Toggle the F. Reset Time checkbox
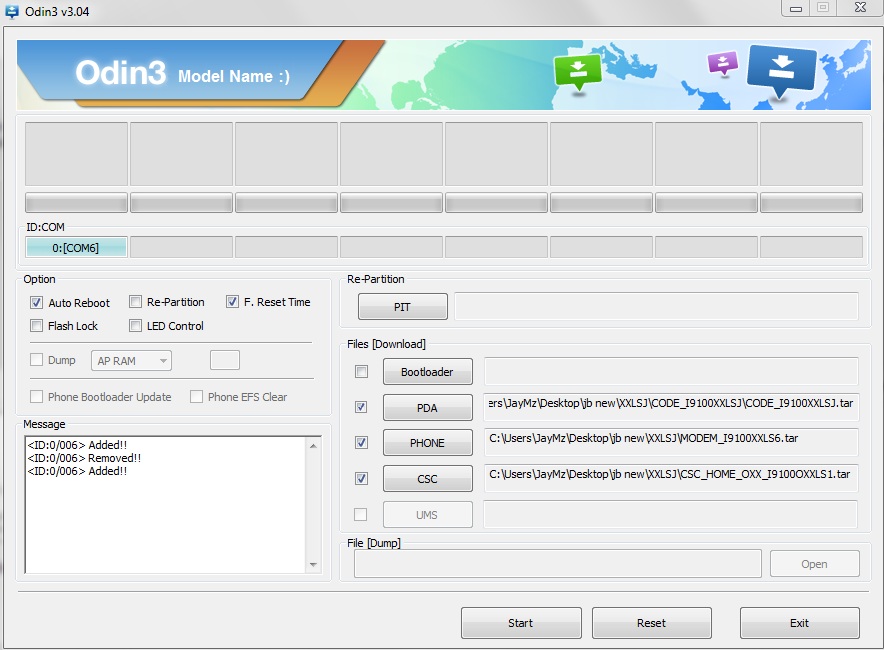 point(232,302)
